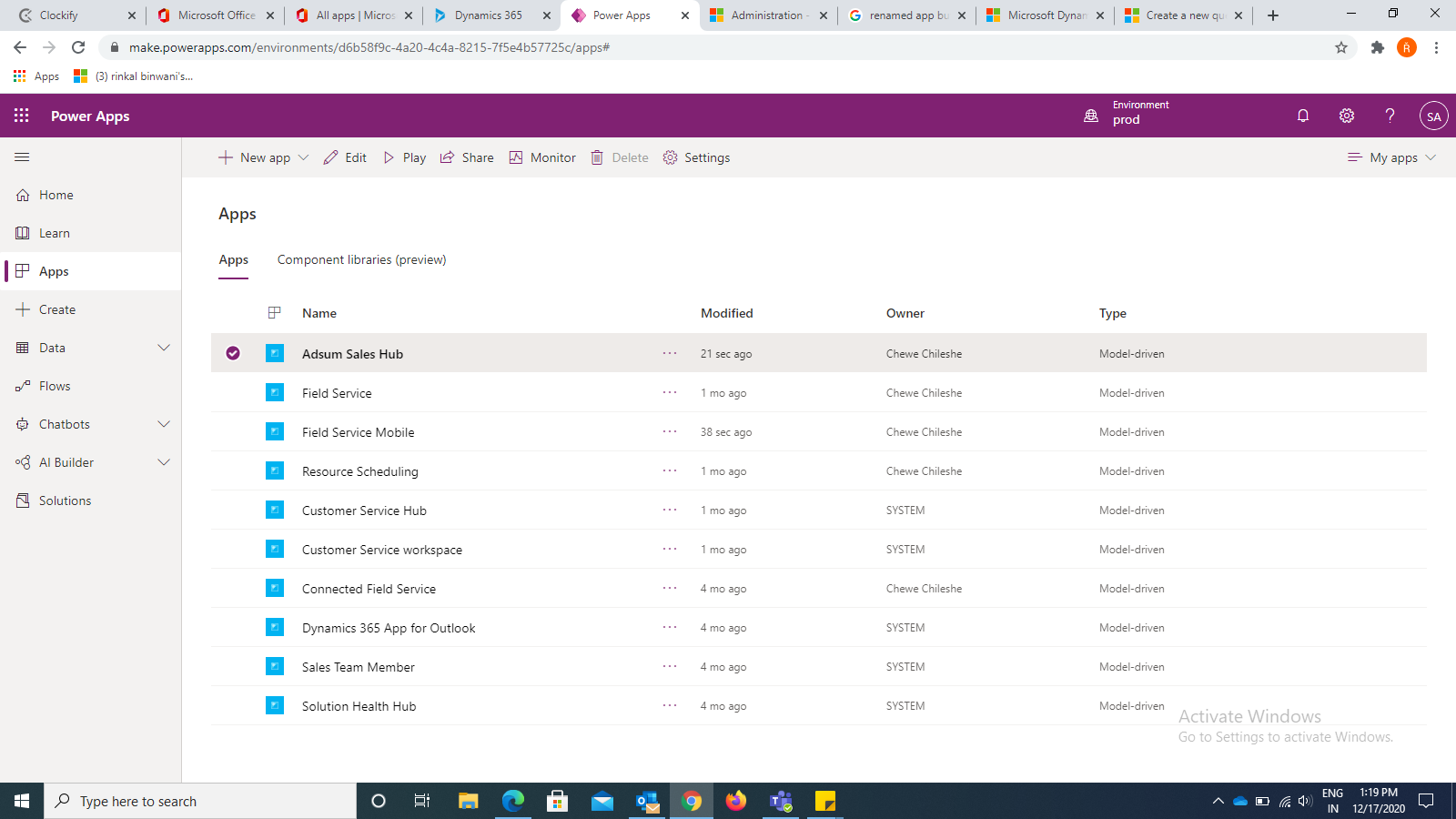1456x819 pixels.
Task: Bookmark this page with the star icon
Action: click(x=1341, y=47)
